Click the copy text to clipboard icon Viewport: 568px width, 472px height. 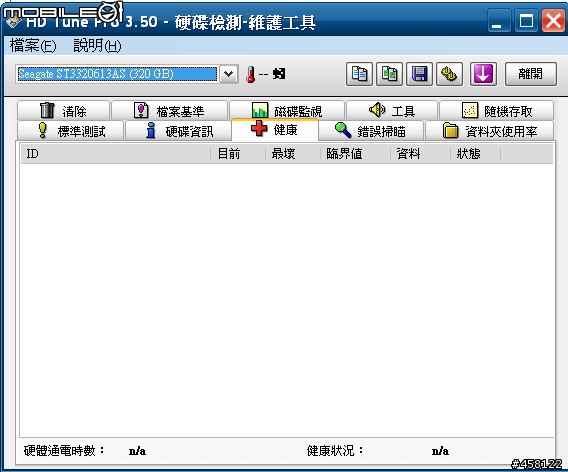[x=359, y=74]
